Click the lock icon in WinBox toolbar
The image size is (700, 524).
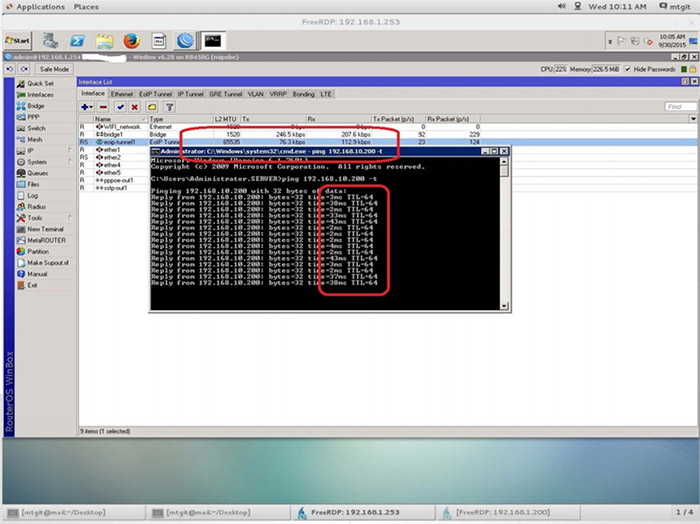692,69
